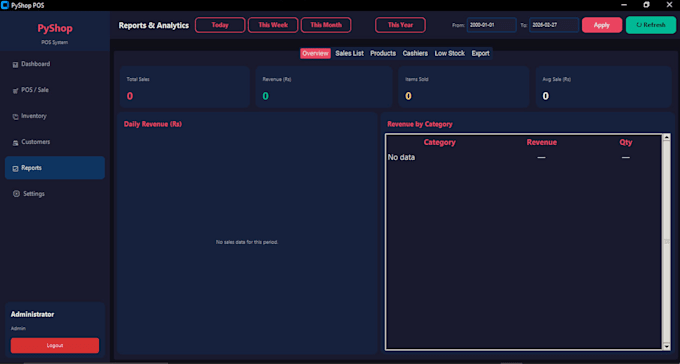The width and height of the screenshot is (680, 364).
Task: Open the Export tab
Action: 481,53
